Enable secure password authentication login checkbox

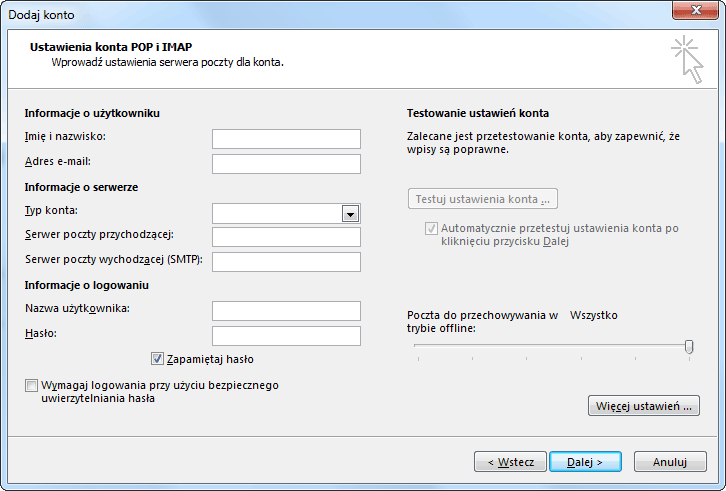pyautogui.click(x=31, y=385)
